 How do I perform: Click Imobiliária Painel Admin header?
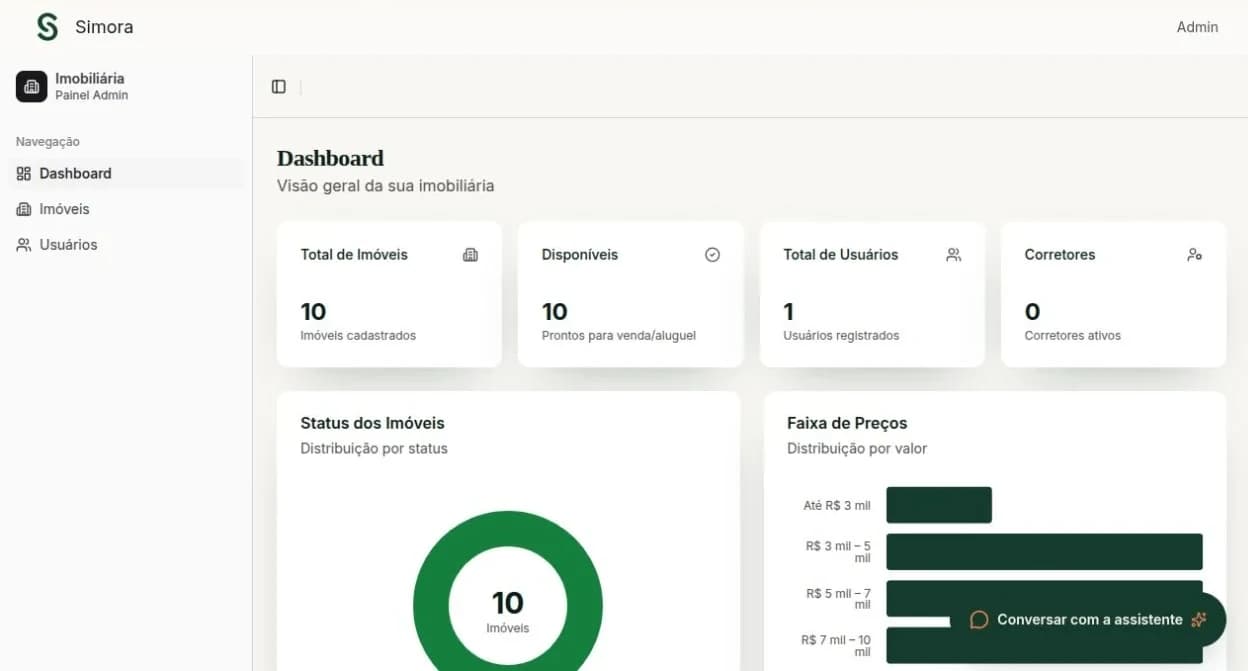(x=126, y=87)
